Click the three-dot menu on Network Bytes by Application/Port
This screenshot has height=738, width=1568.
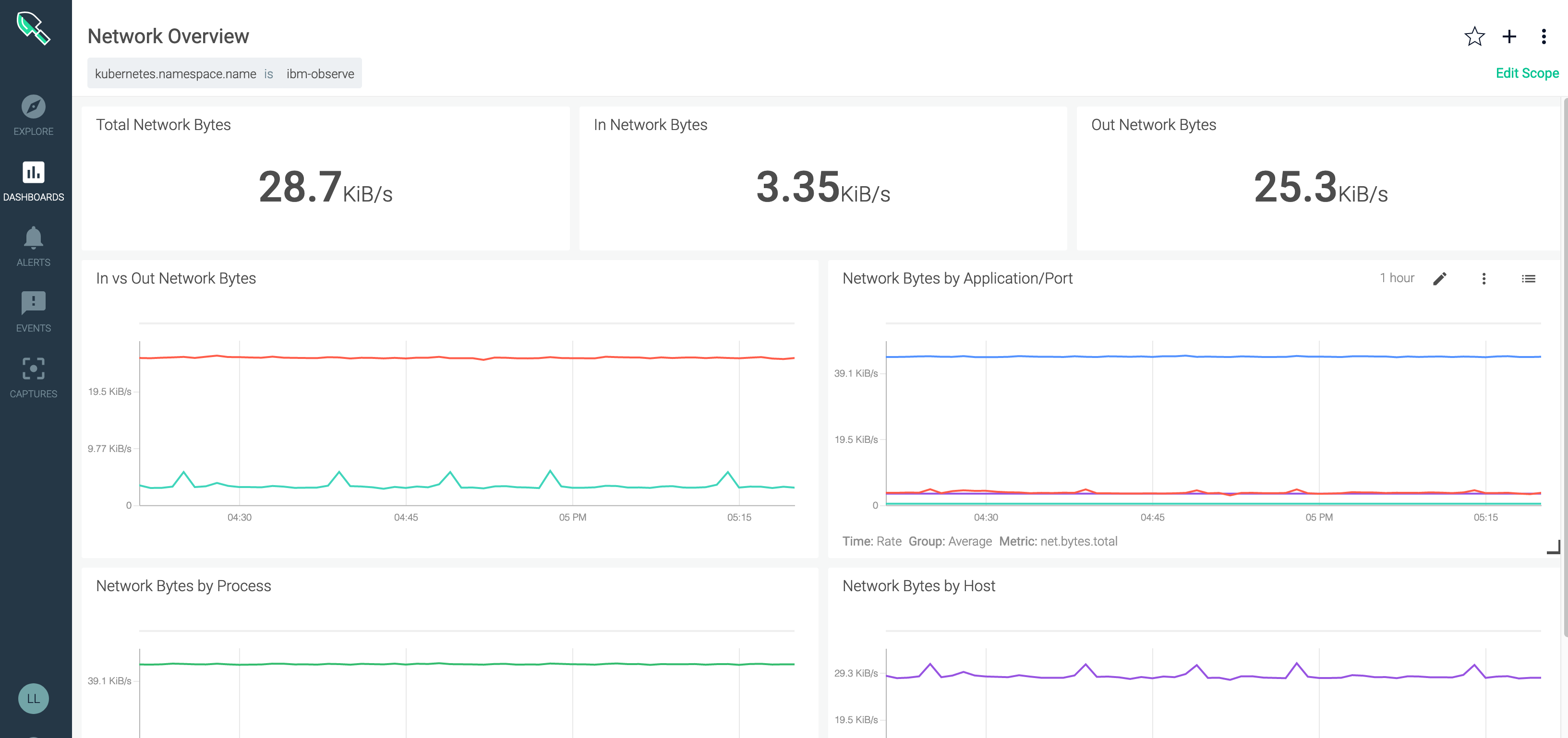coord(1485,279)
